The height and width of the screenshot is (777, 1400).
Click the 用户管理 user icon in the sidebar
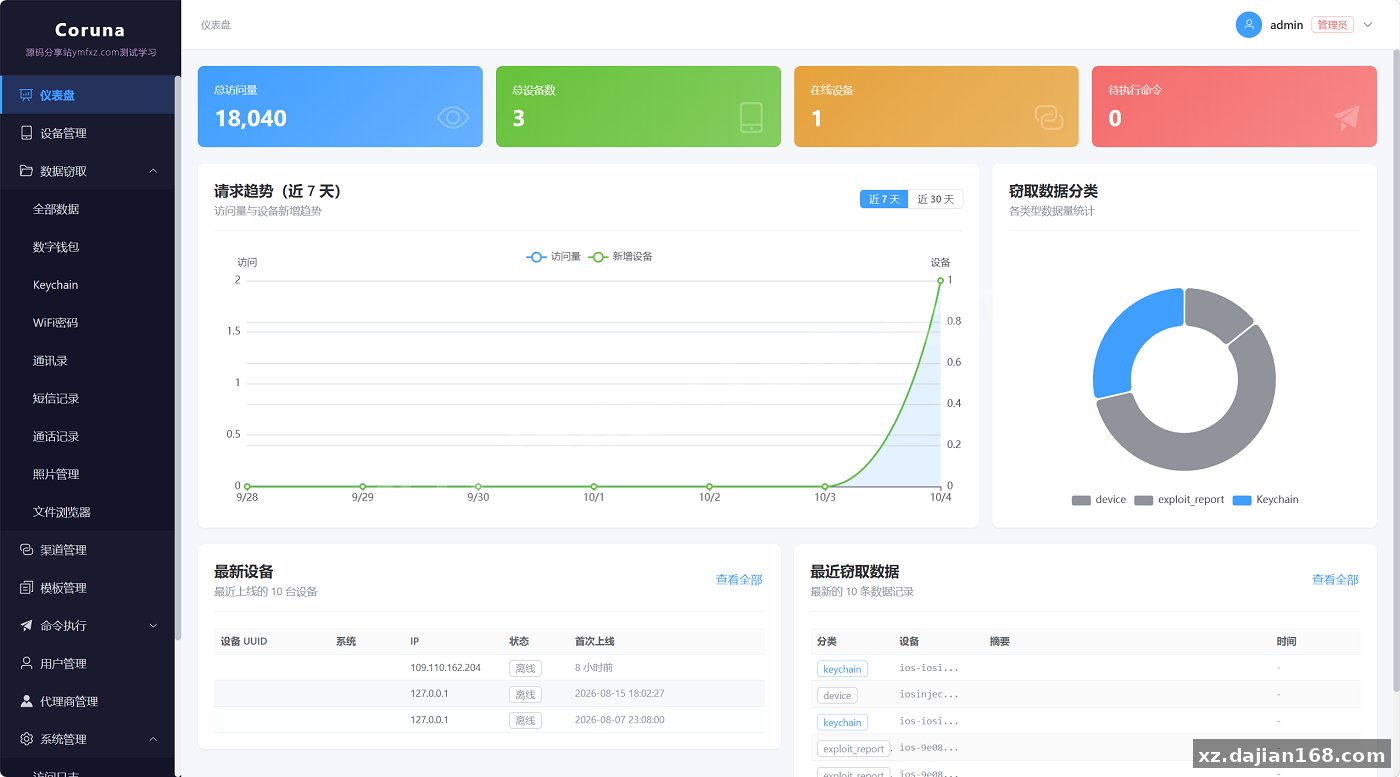point(27,664)
